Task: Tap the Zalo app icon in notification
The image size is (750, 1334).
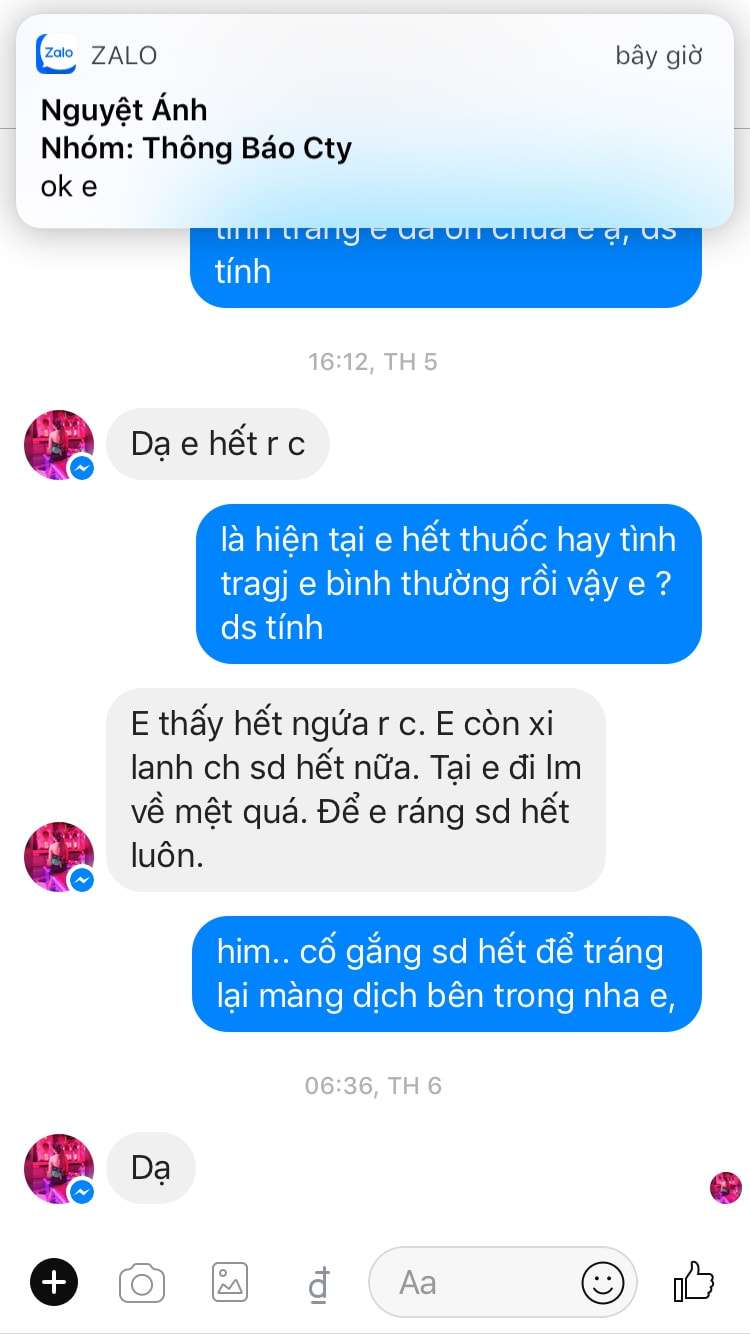Action: [x=56, y=54]
